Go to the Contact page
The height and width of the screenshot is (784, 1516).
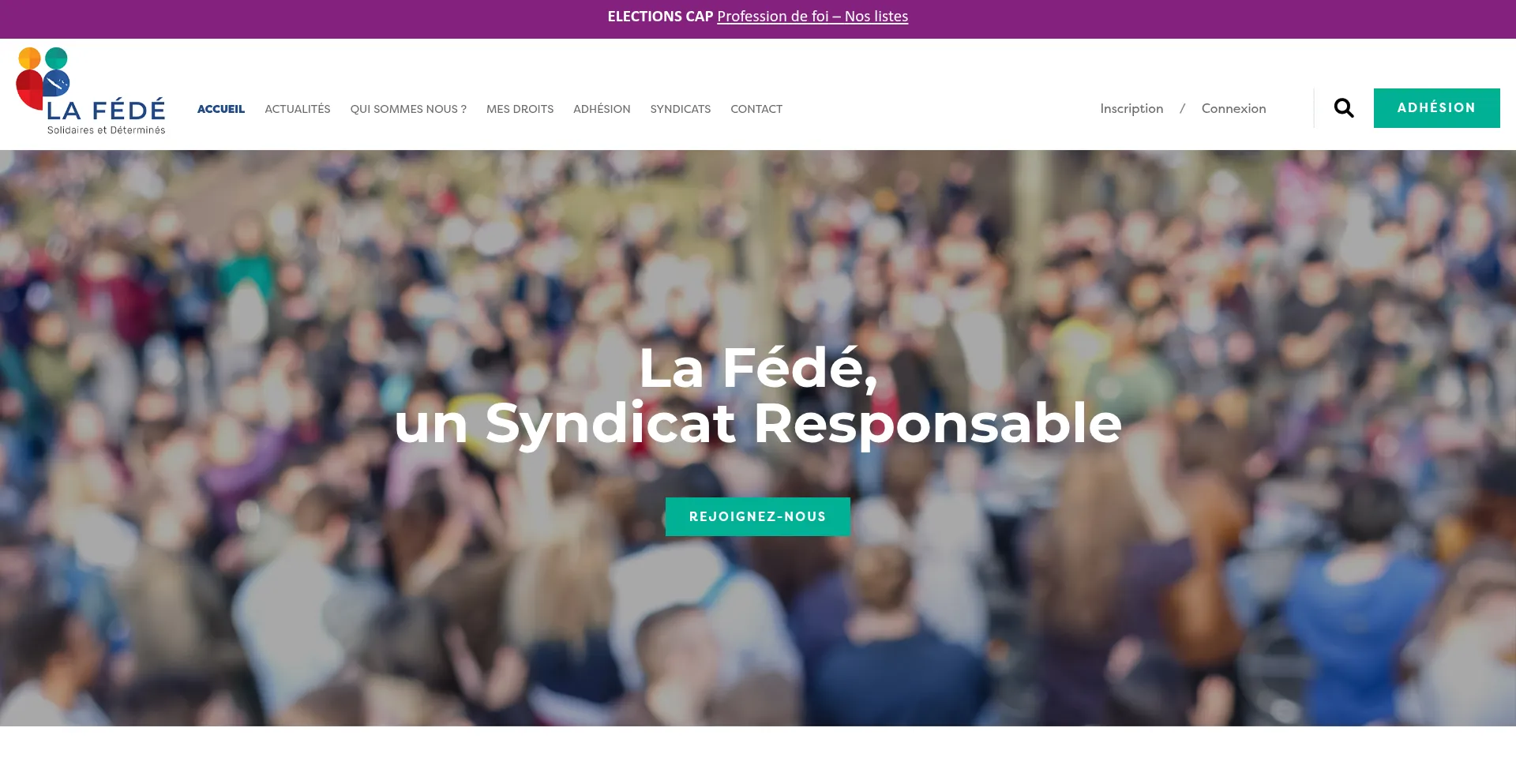(x=756, y=109)
